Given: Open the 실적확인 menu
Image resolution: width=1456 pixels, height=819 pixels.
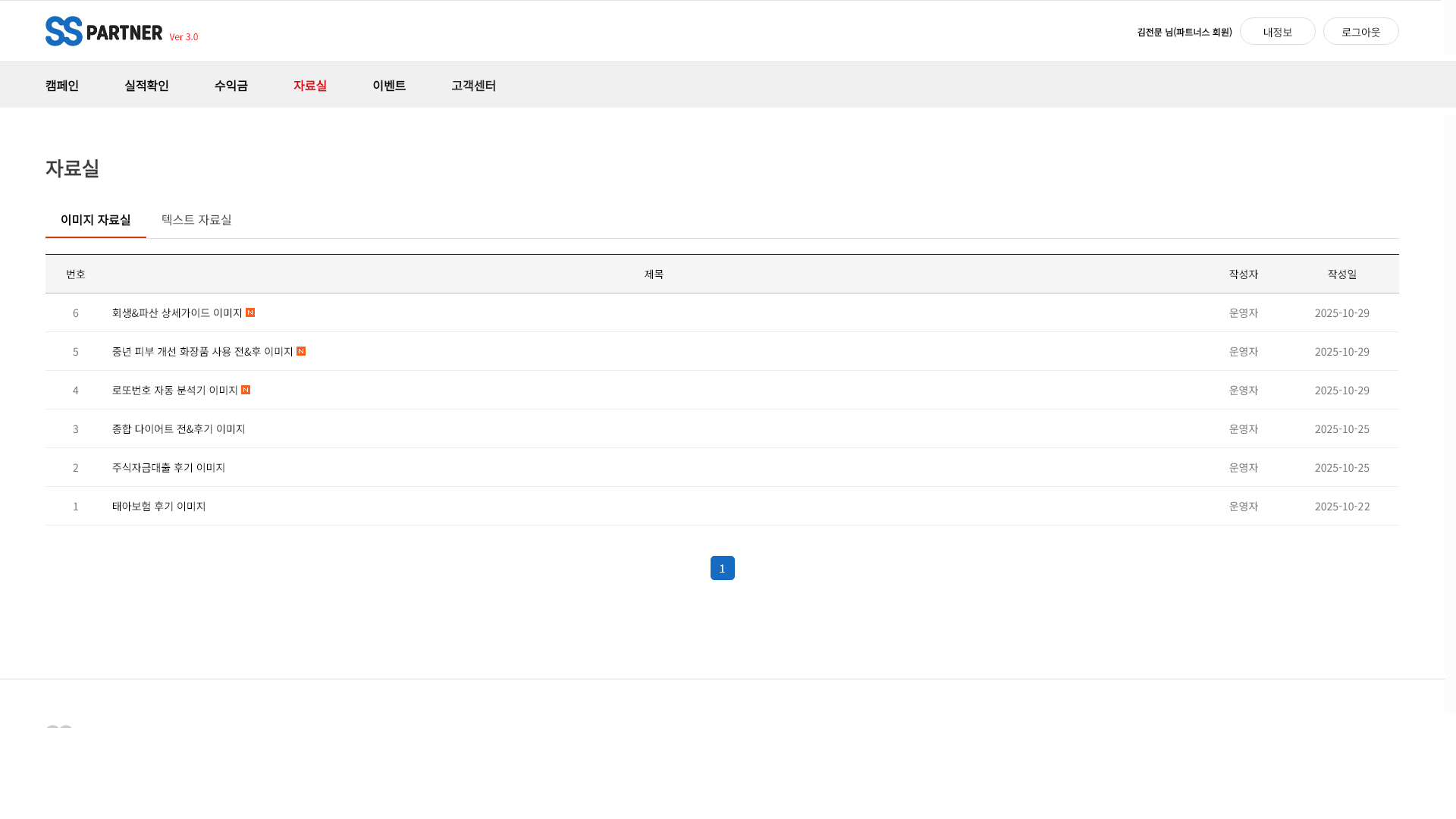Looking at the screenshot, I should point(146,85).
